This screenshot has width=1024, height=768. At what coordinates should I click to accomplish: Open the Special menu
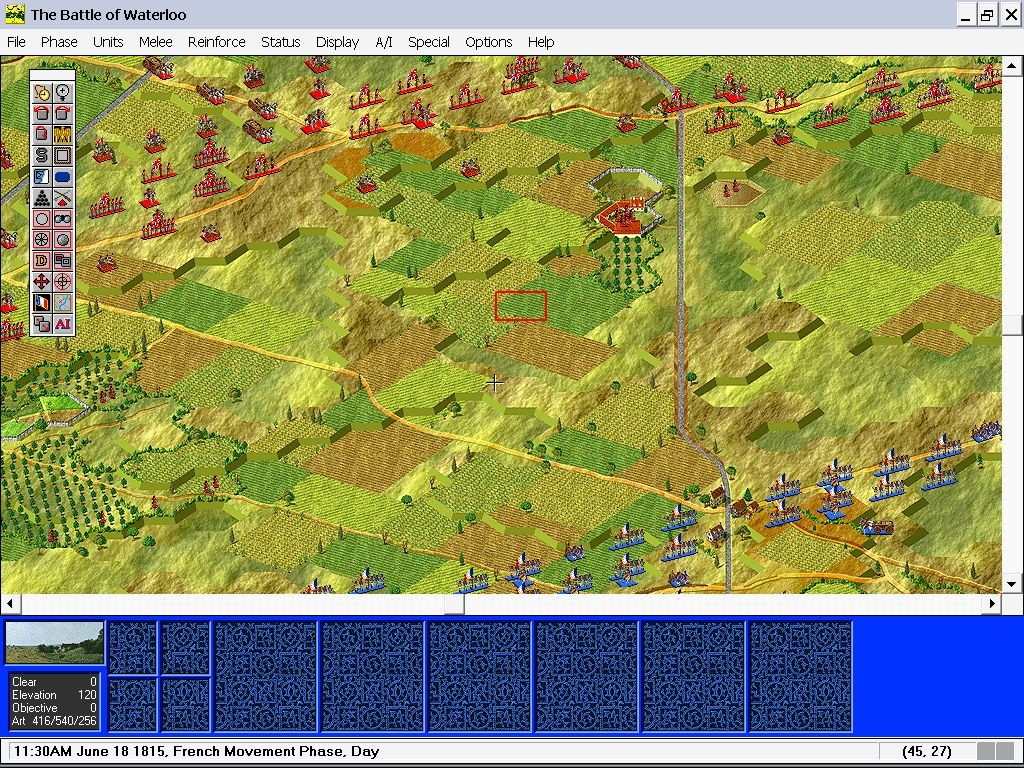click(428, 42)
